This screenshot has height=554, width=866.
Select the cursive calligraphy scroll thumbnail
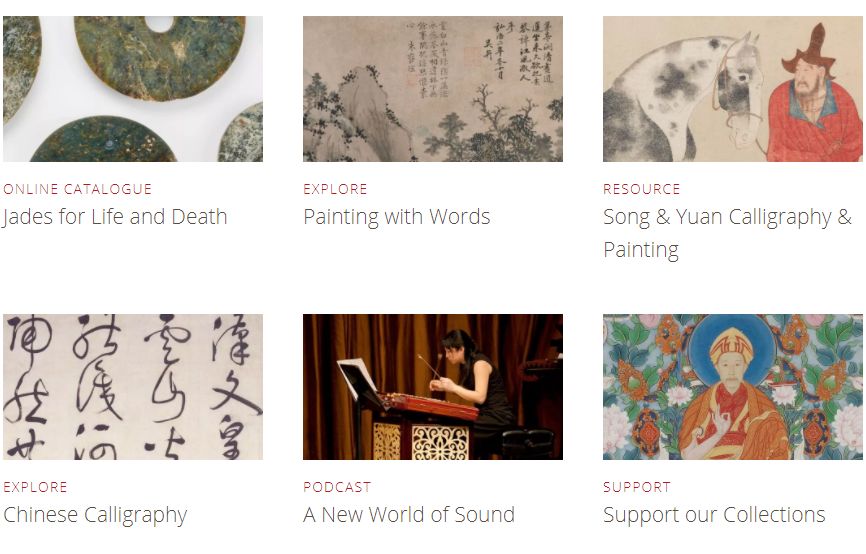point(133,387)
